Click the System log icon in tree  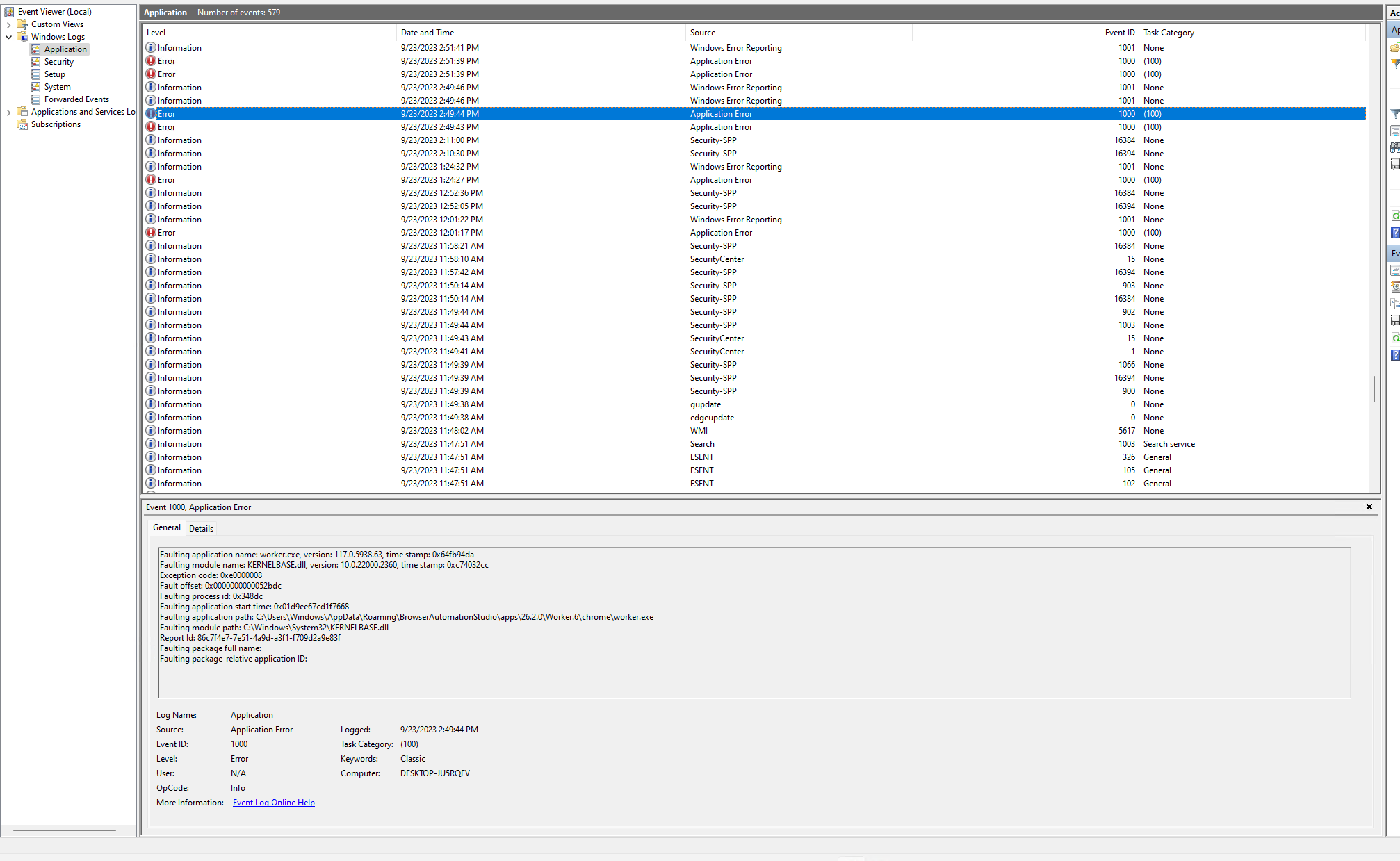click(x=35, y=87)
